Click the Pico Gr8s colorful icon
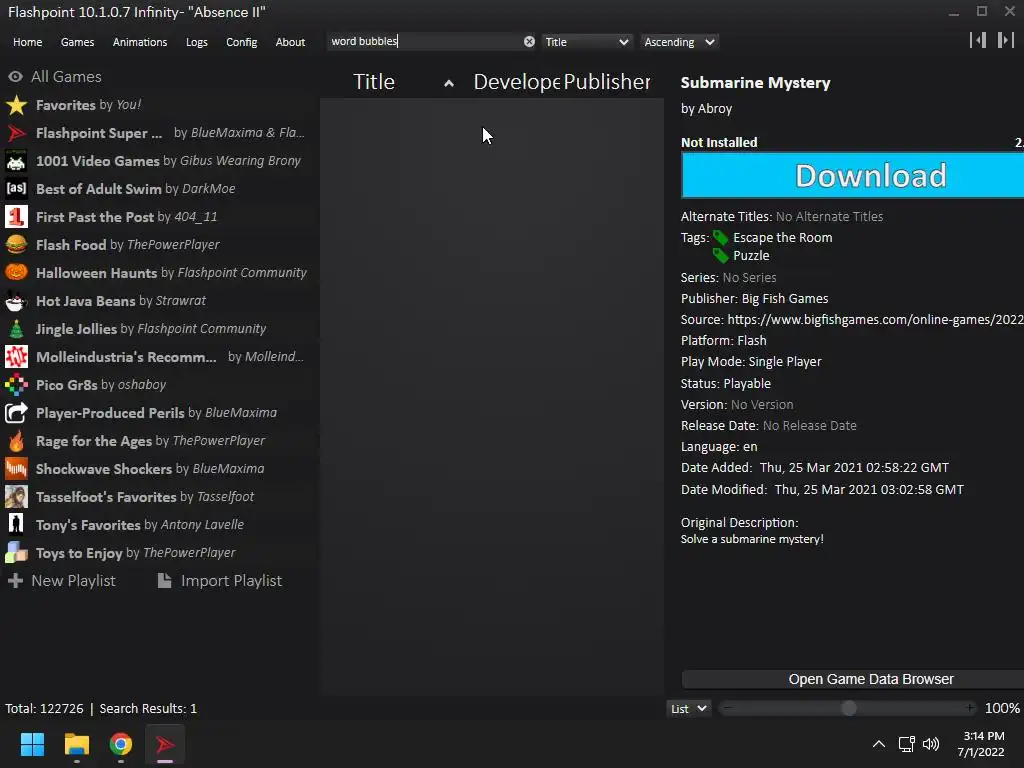1024x768 pixels. coord(16,385)
